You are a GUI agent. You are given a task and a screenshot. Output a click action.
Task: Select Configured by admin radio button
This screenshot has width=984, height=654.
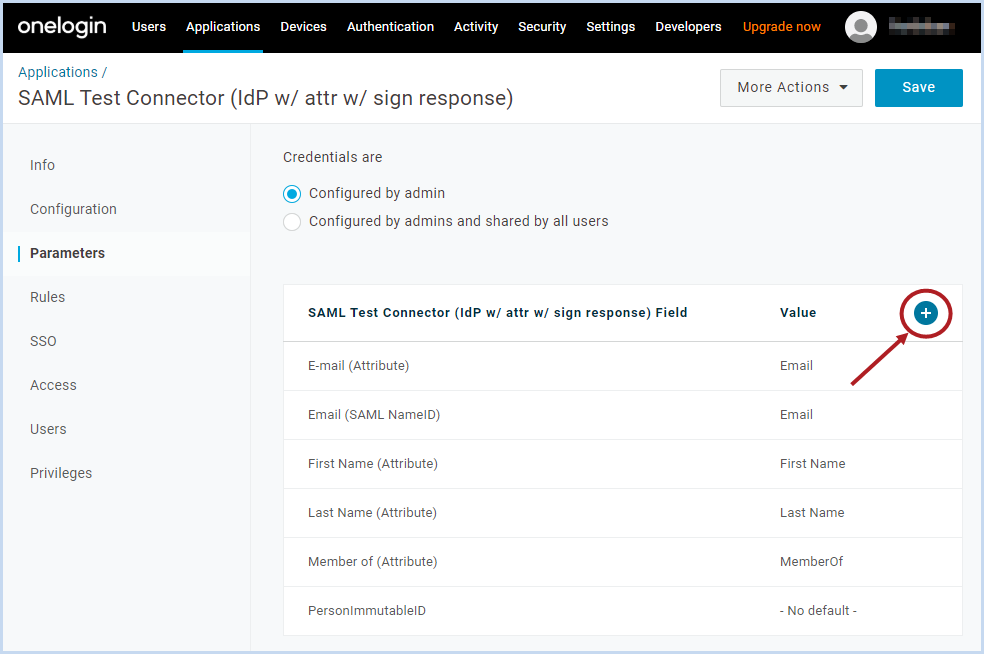click(292, 194)
